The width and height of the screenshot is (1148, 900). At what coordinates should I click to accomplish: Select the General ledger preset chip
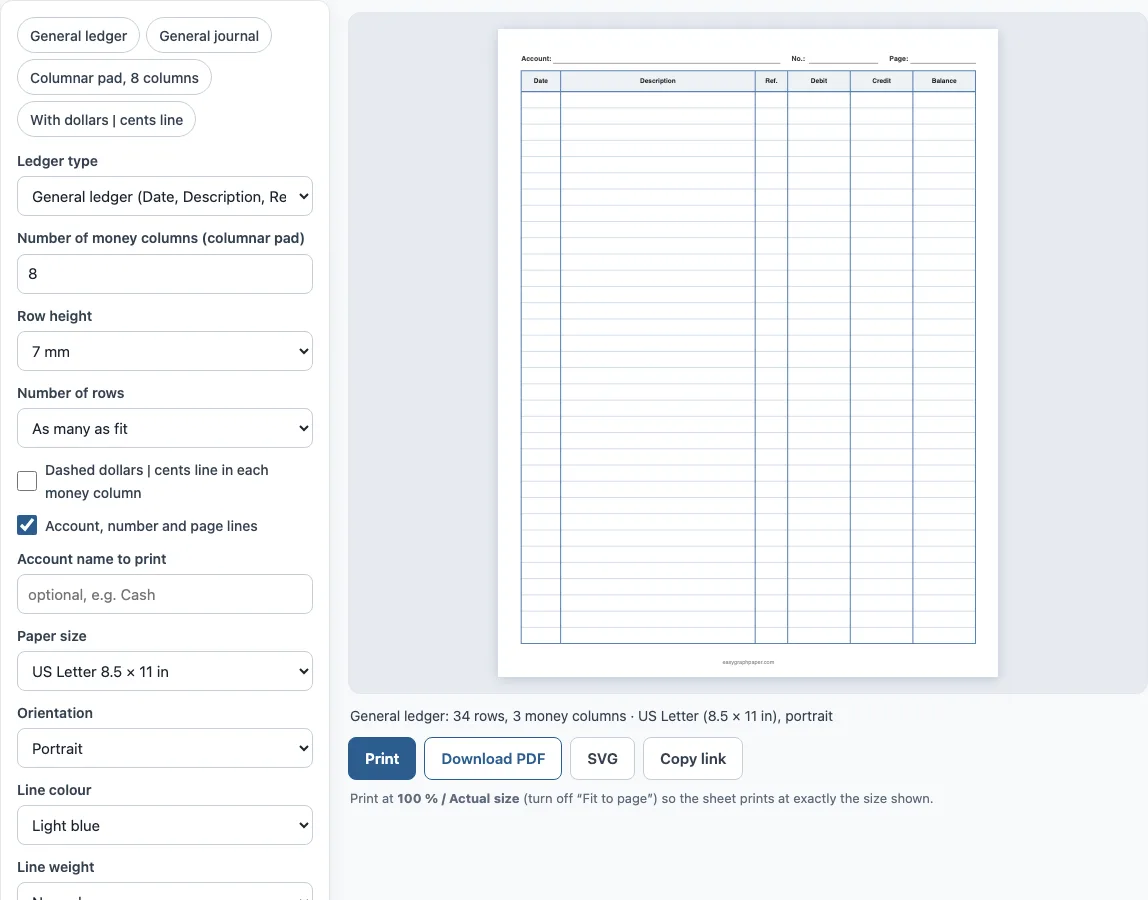coord(78,36)
